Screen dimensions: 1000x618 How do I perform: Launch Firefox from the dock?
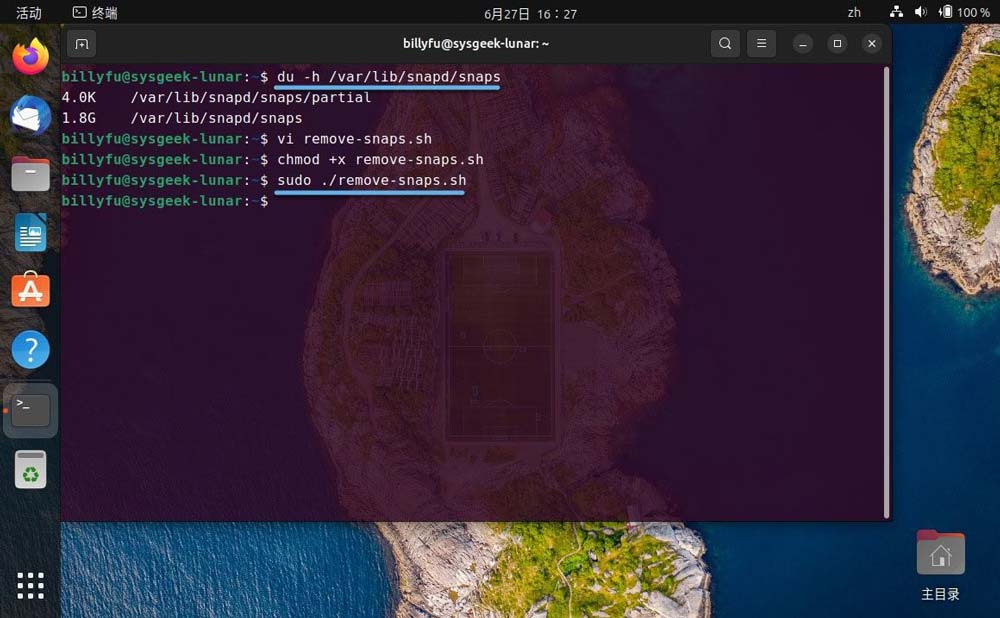coord(31,56)
